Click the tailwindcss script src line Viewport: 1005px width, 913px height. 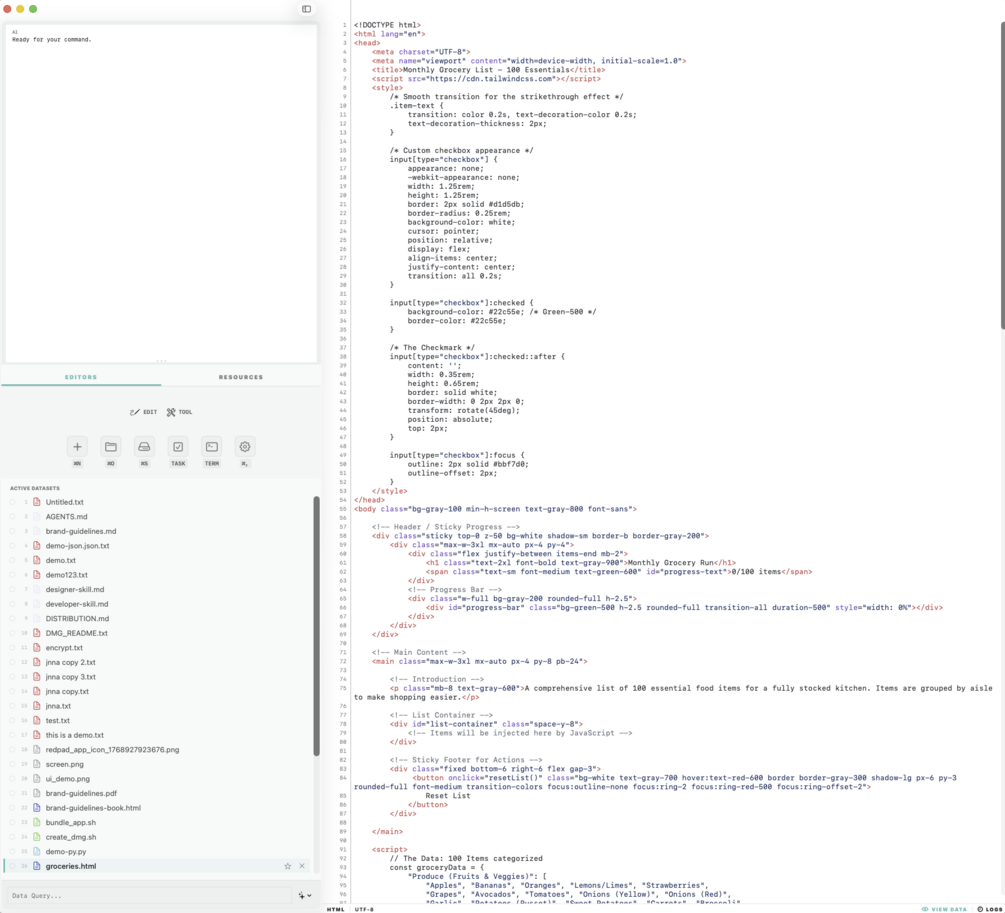coord(486,79)
